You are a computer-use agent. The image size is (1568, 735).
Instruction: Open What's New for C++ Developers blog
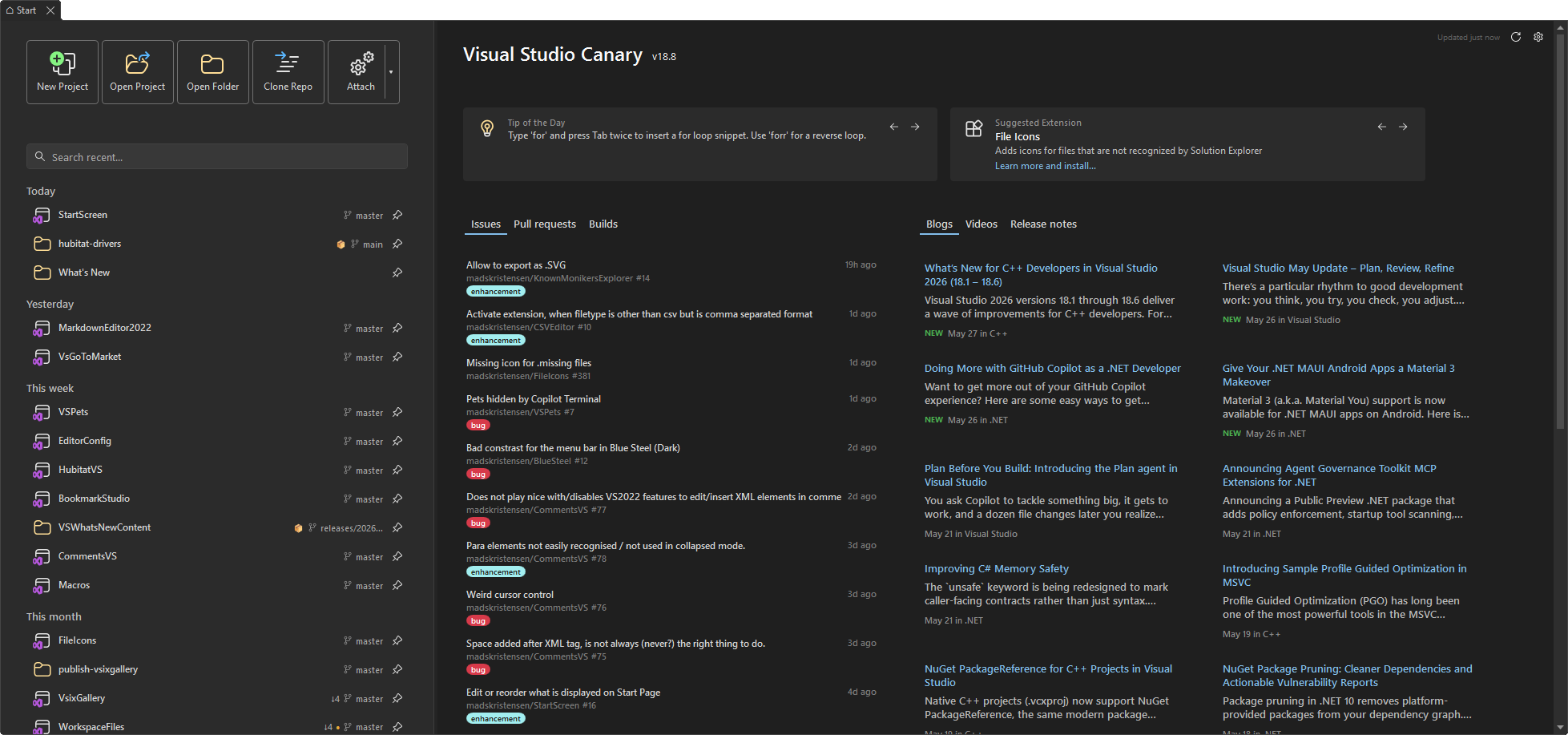1041,275
